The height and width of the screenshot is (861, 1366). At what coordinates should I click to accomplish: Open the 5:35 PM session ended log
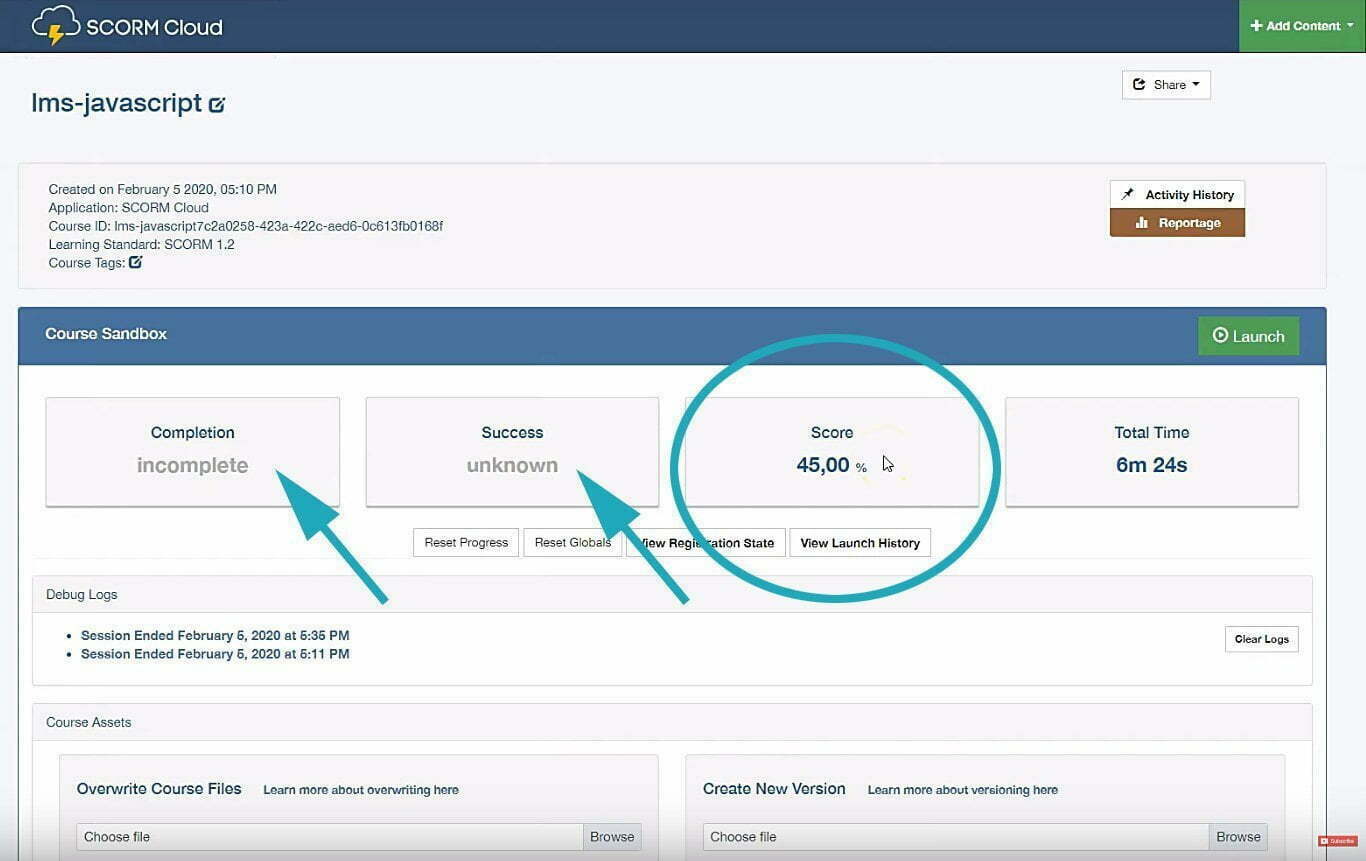pos(215,635)
